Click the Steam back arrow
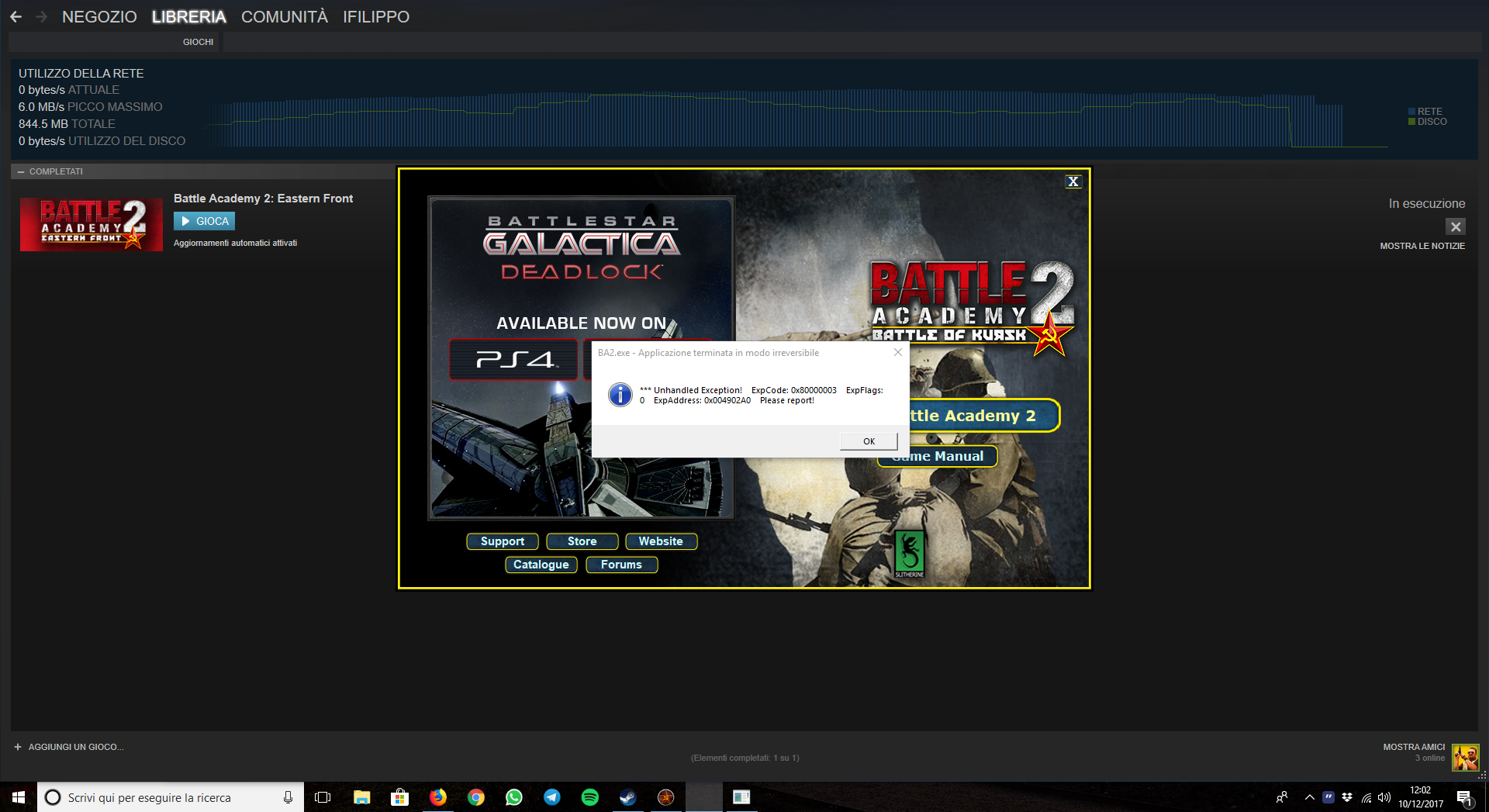This screenshot has width=1489, height=812. (x=16, y=16)
